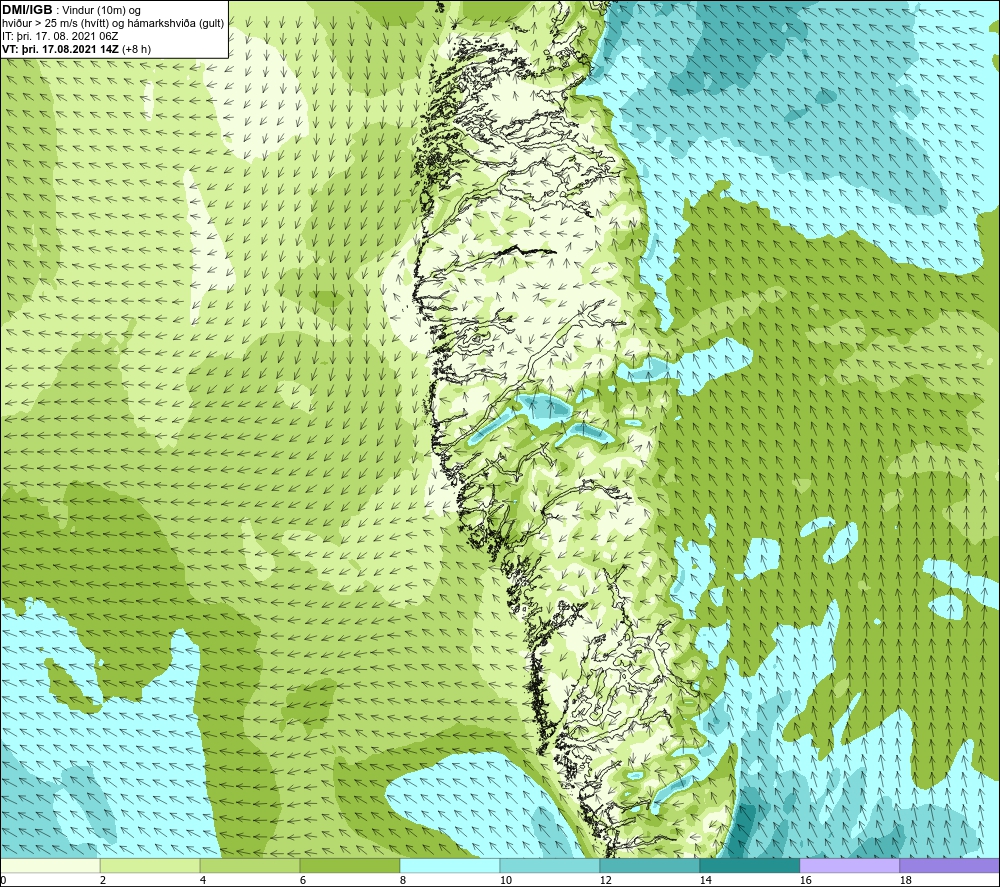
Task: Click the 12–14 m/s teal legend swatch
Action: click(x=649, y=866)
